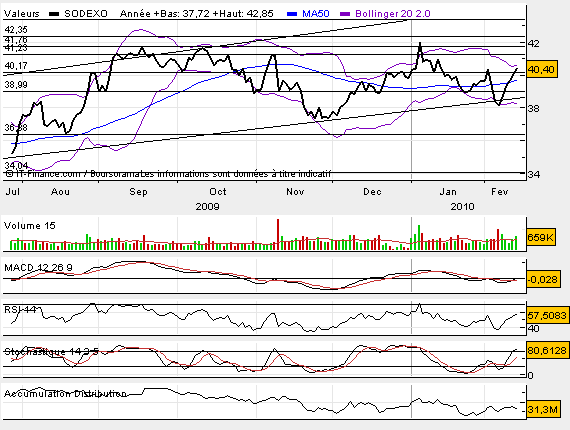Select the 'SODEXO' legend label

click(86, 14)
